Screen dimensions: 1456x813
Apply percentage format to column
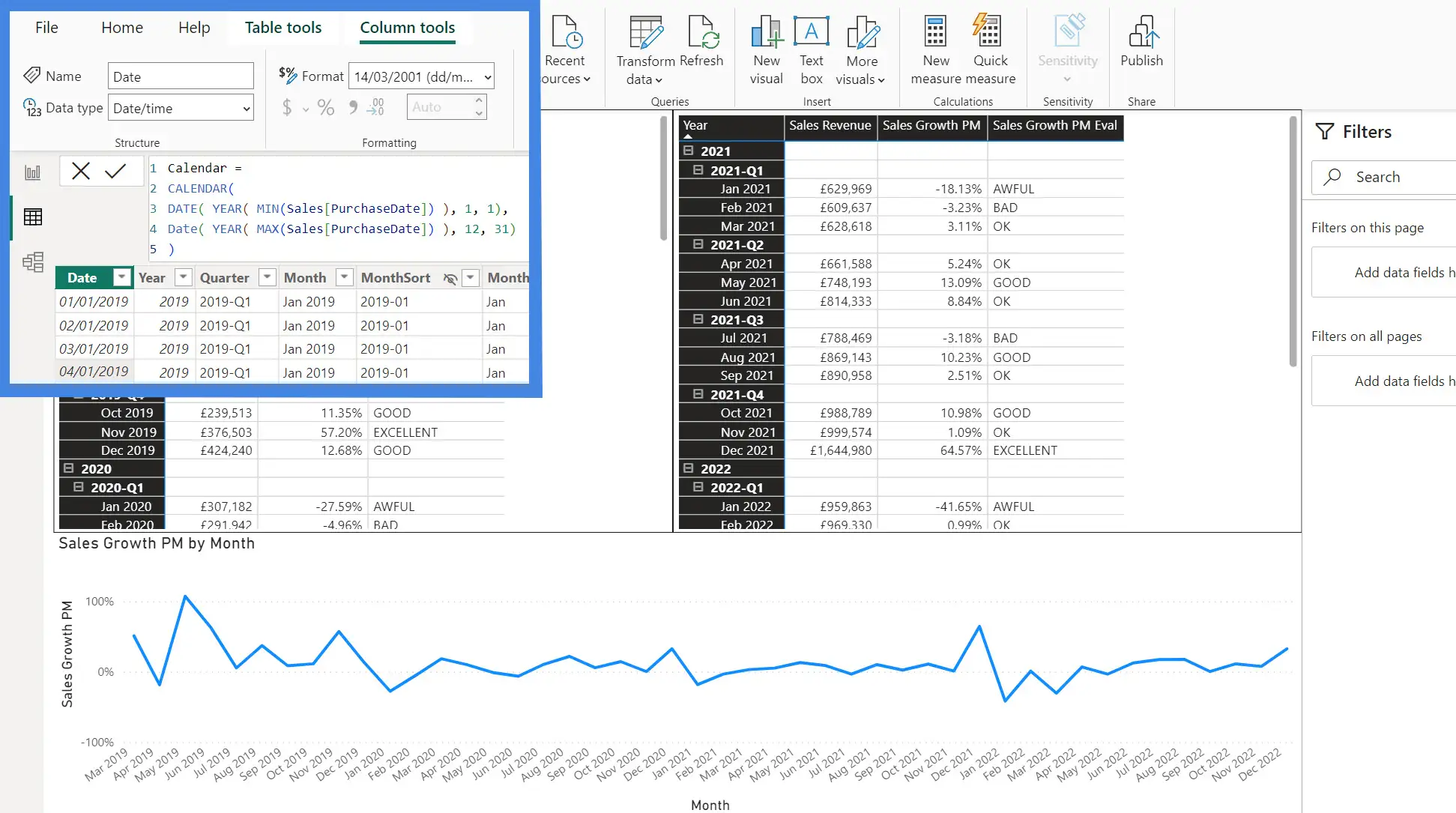(325, 107)
